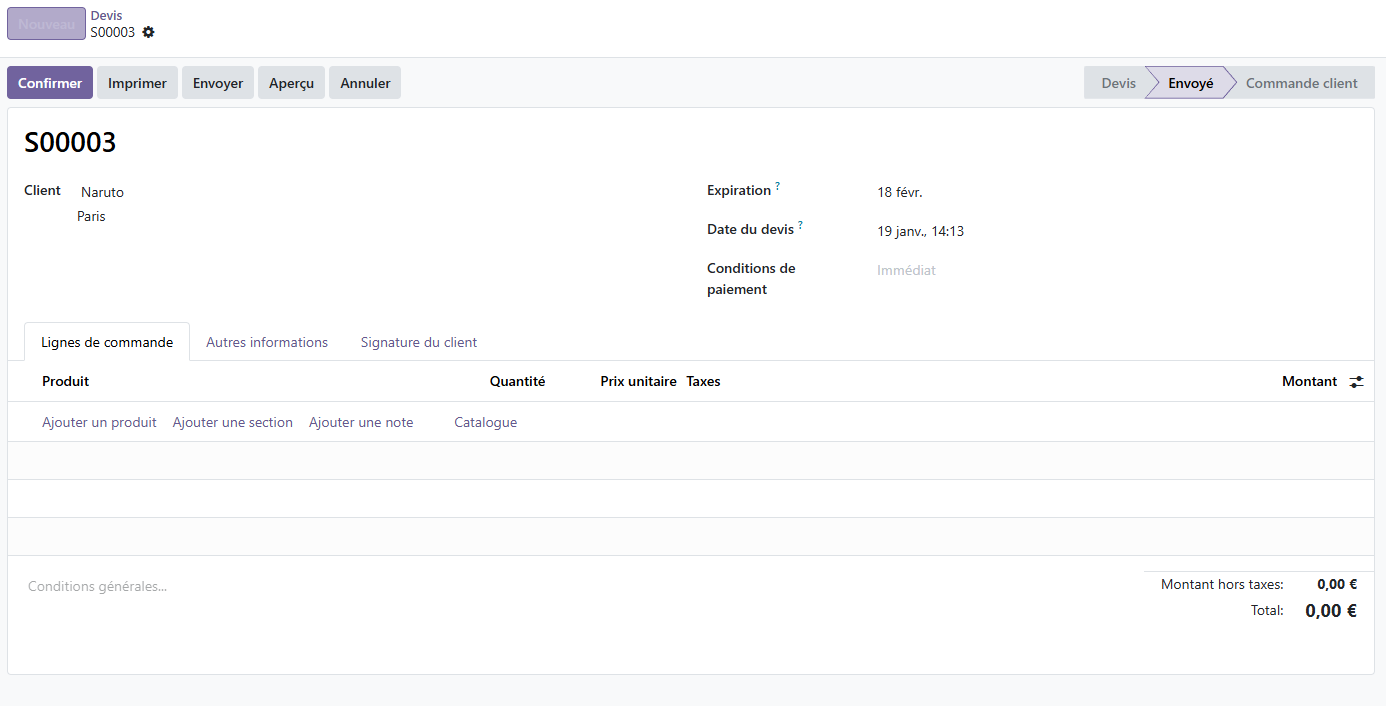Click the Date du devis help tooltip
The image size is (1386, 706).
pyautogui.click(x=800, y=225)
